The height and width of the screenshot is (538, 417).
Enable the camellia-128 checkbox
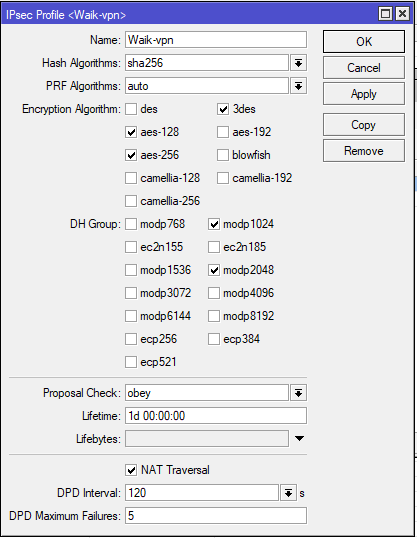point(131,178)
